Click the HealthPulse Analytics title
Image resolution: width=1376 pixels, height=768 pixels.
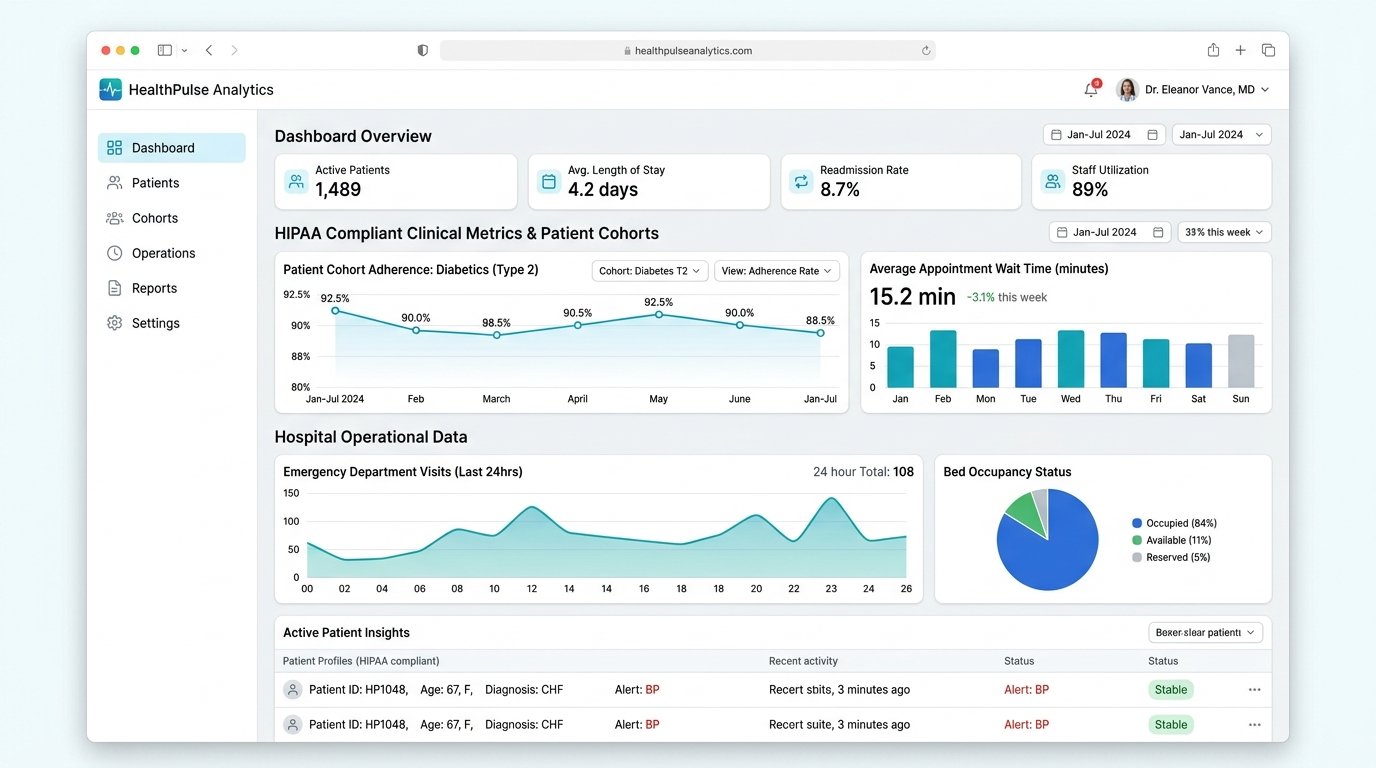pyautogui.click(x=201, y=90)
